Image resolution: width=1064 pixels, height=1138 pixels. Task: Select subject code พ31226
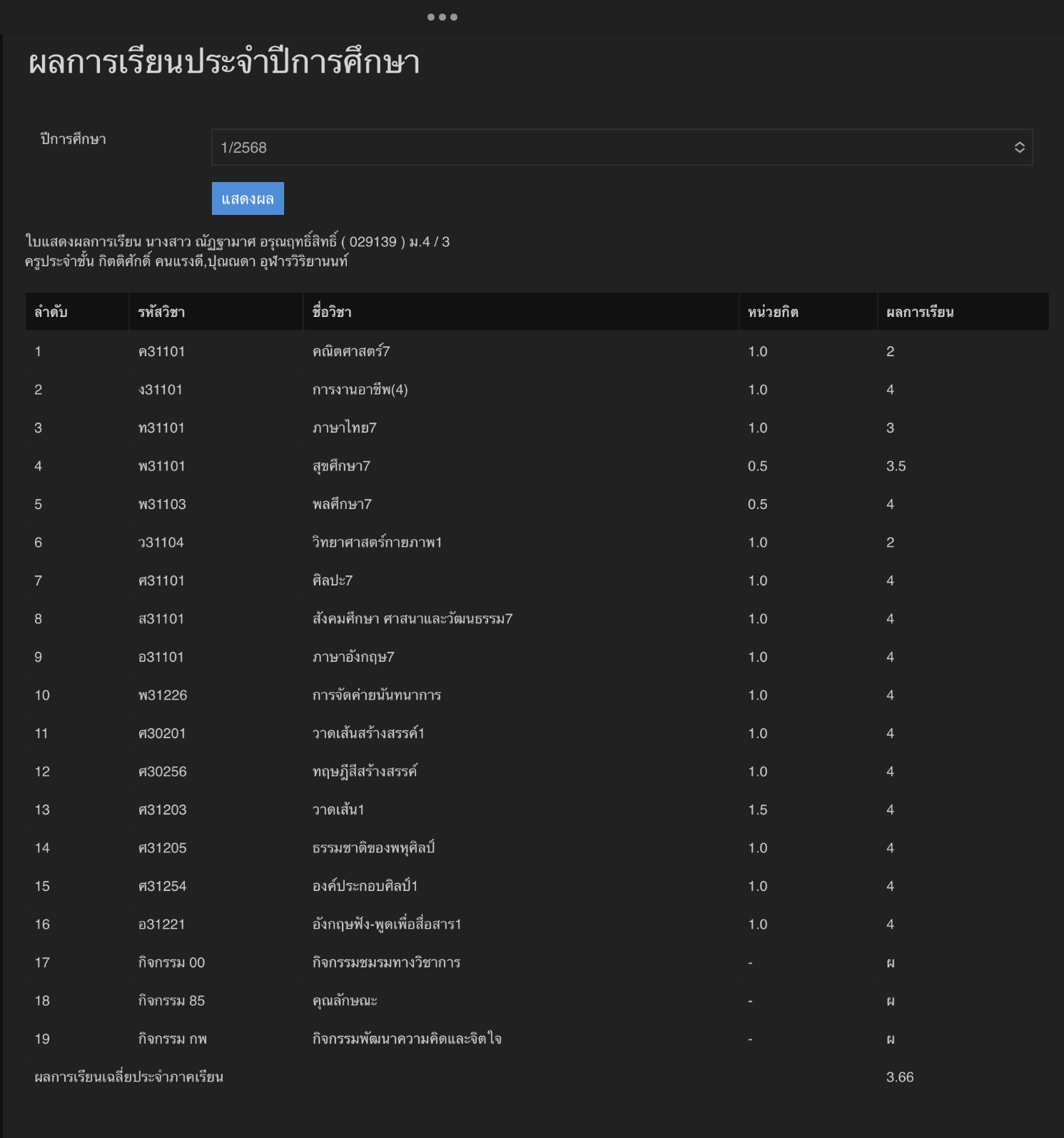tap(163, 695)
